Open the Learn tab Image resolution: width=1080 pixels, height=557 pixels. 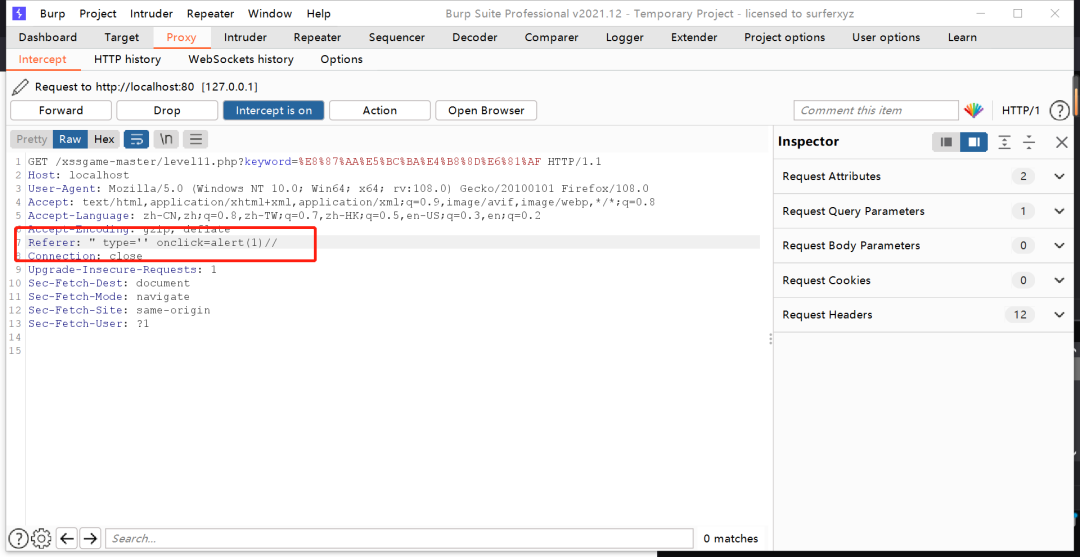click(962, 37)
